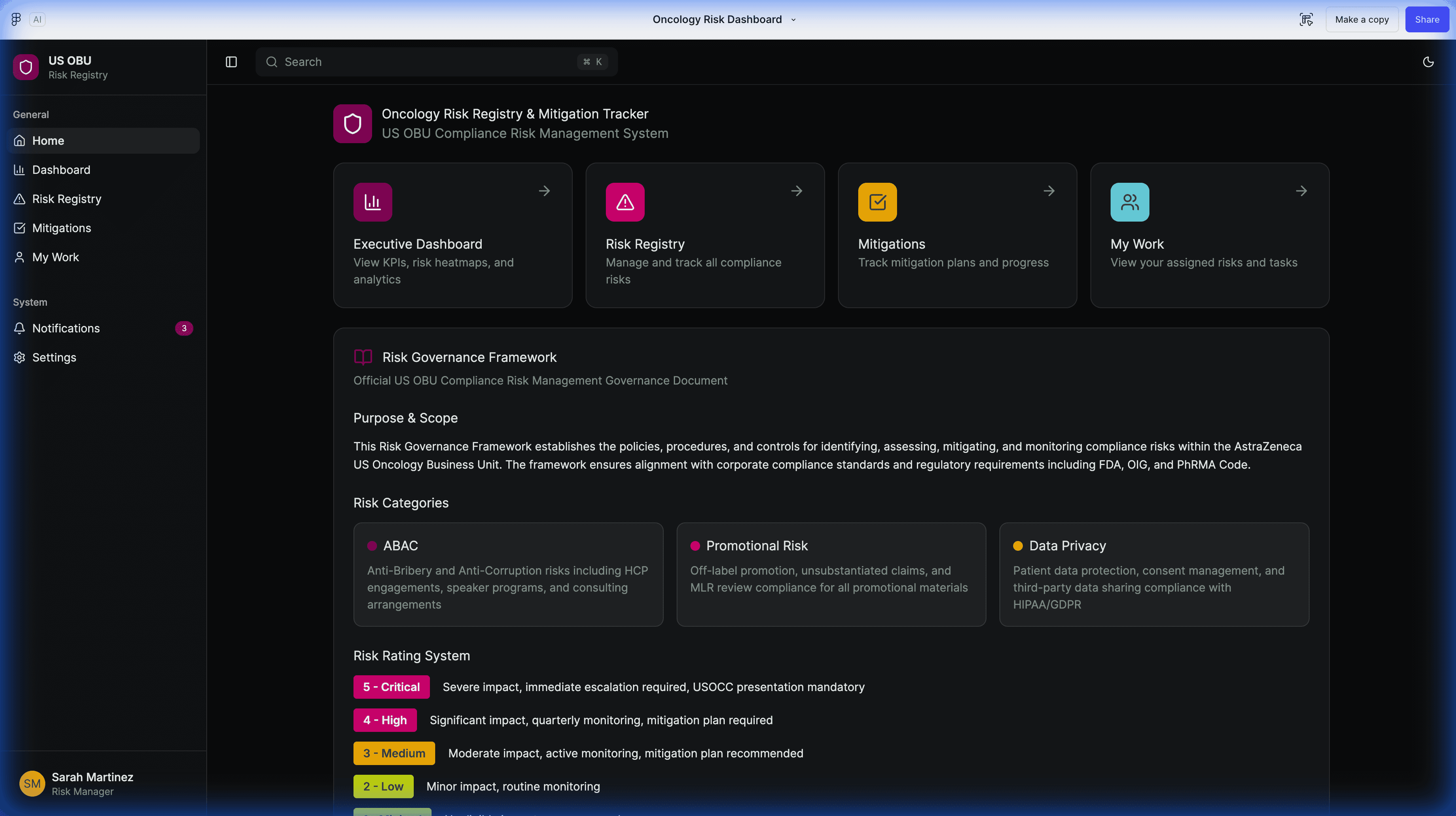
Task: Click the dev mode ruler icon
Action: [1306, 19]
